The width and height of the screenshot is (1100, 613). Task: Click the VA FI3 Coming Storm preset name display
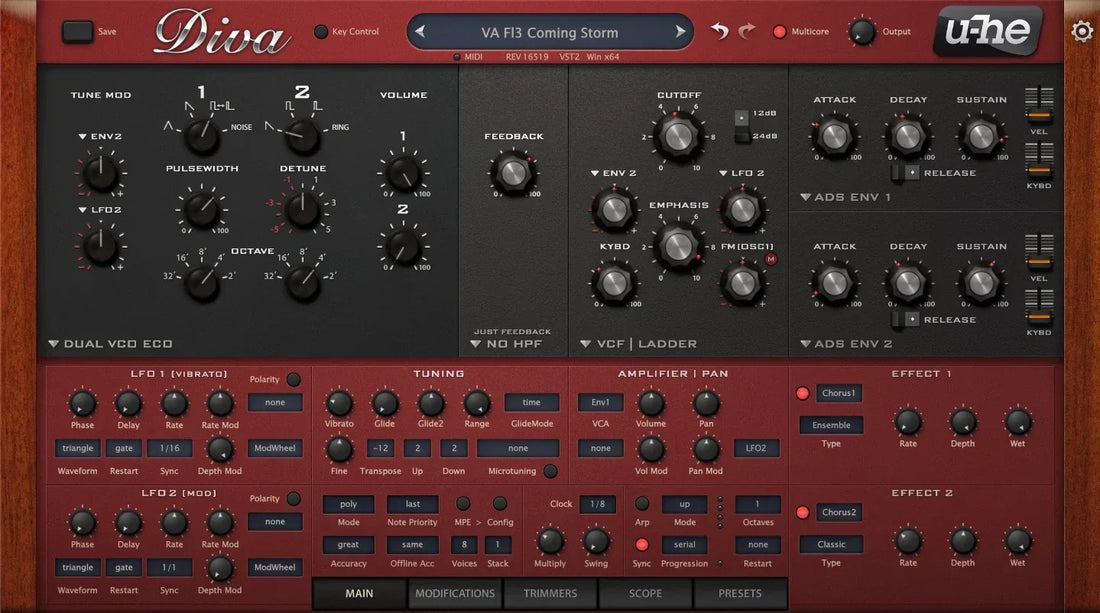click(x=549, y=32)
